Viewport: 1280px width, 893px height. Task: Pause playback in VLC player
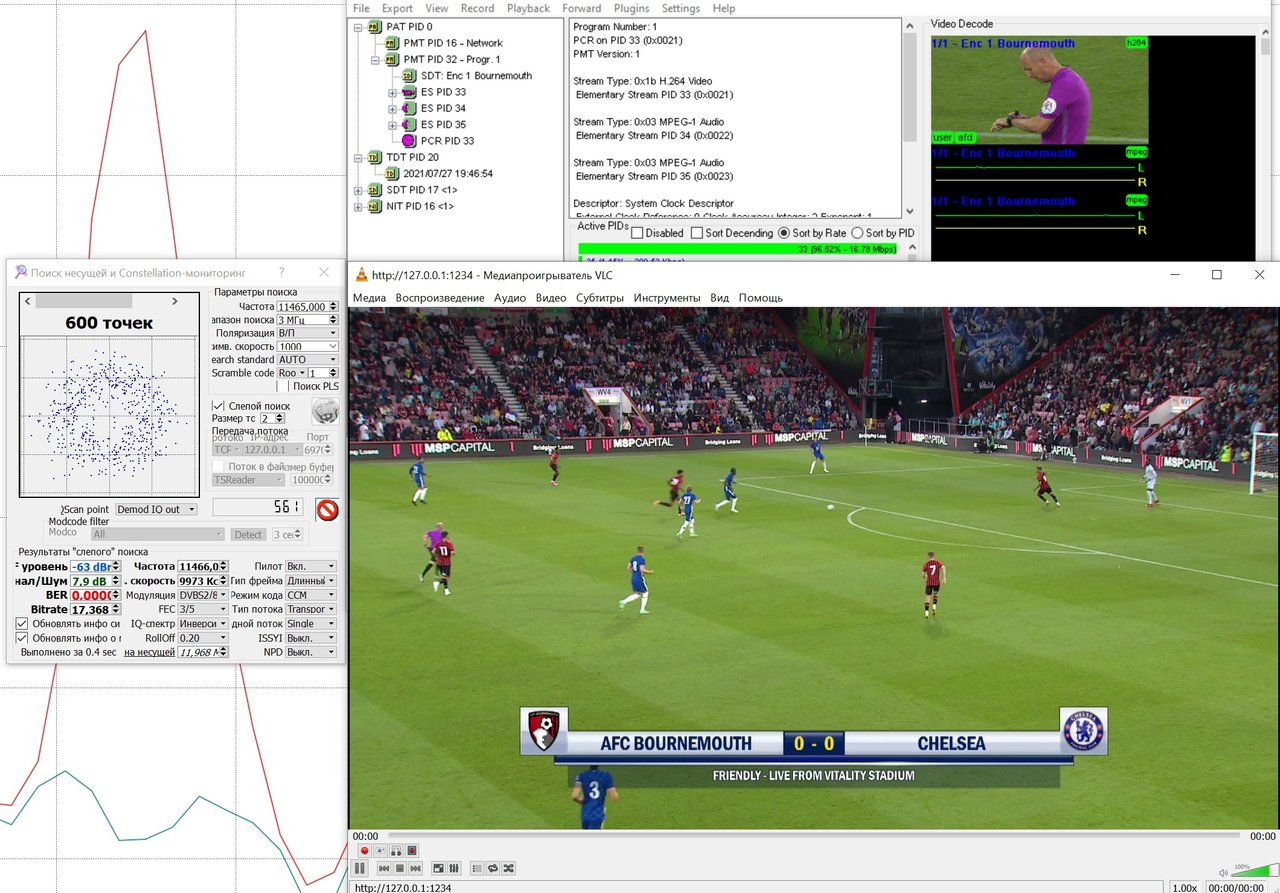click(359, 868)
